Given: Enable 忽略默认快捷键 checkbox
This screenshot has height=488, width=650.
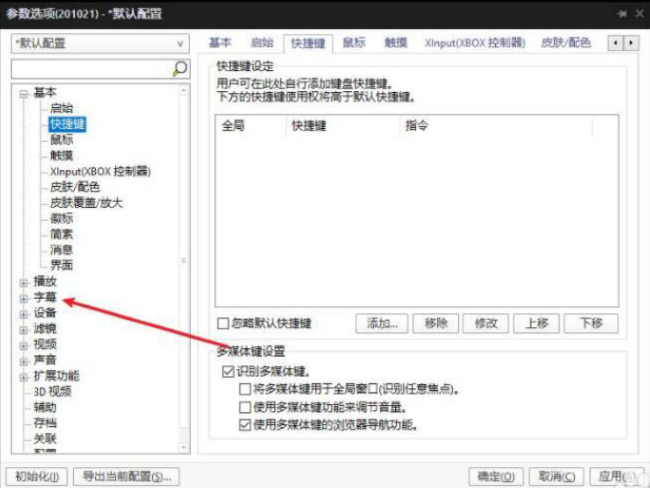Looking at the screenshot, I should tap(224, 323).
